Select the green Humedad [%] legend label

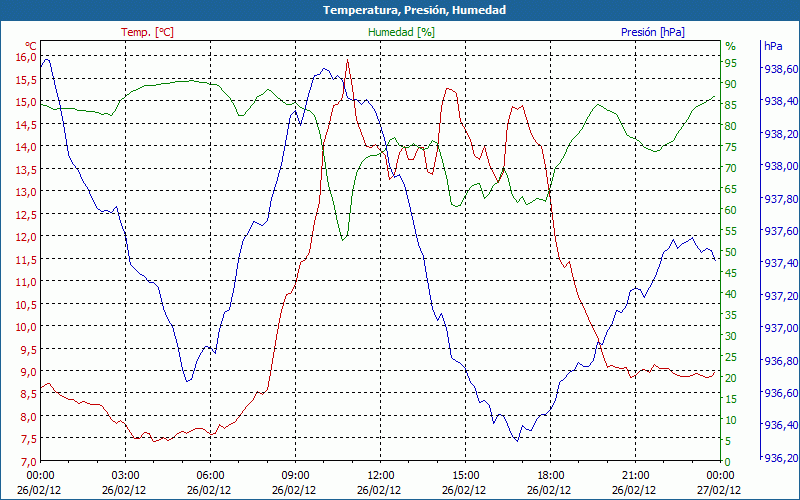(x=402, y=32)
